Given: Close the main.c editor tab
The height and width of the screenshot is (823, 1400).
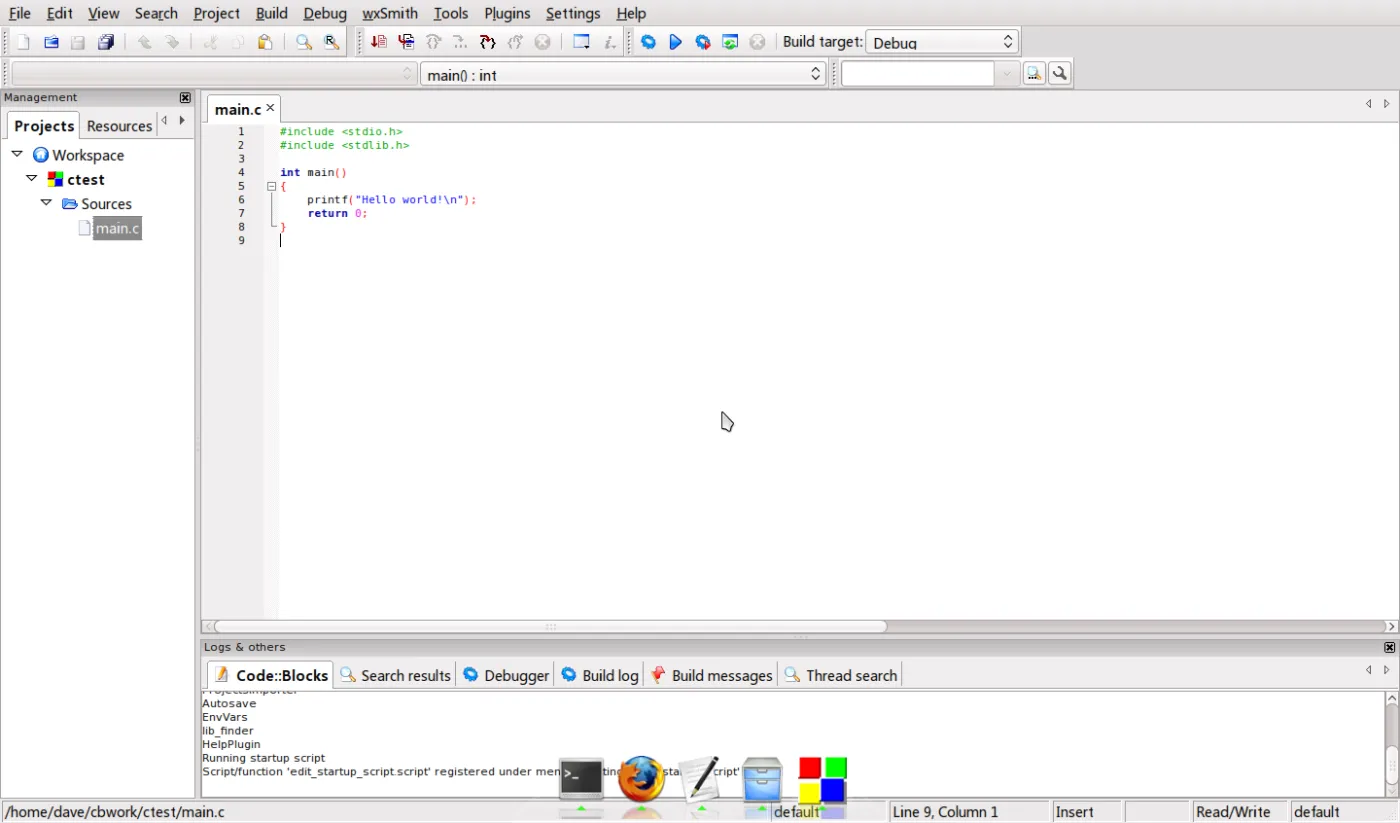Looking at the screenshot, I should (270, 108).
